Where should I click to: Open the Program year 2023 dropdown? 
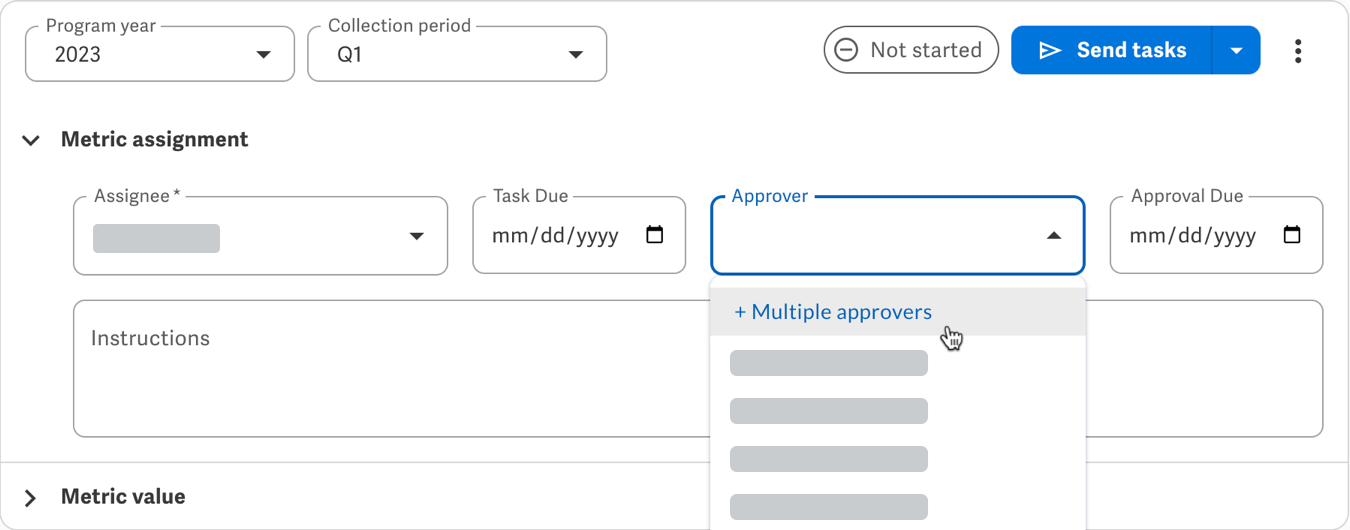point(160,54)
